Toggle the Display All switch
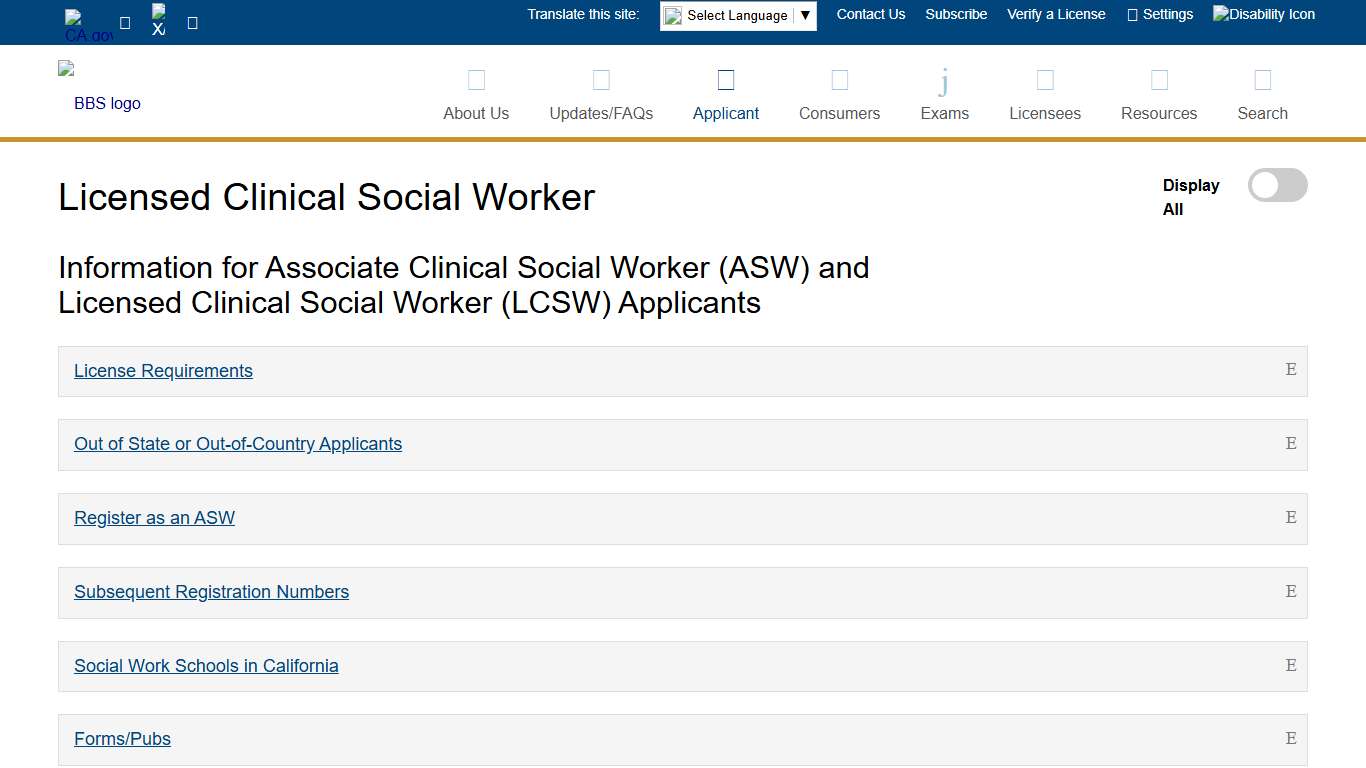Image resolution: width=1366 pixels, height=768 pixels. coord(1277,185)
